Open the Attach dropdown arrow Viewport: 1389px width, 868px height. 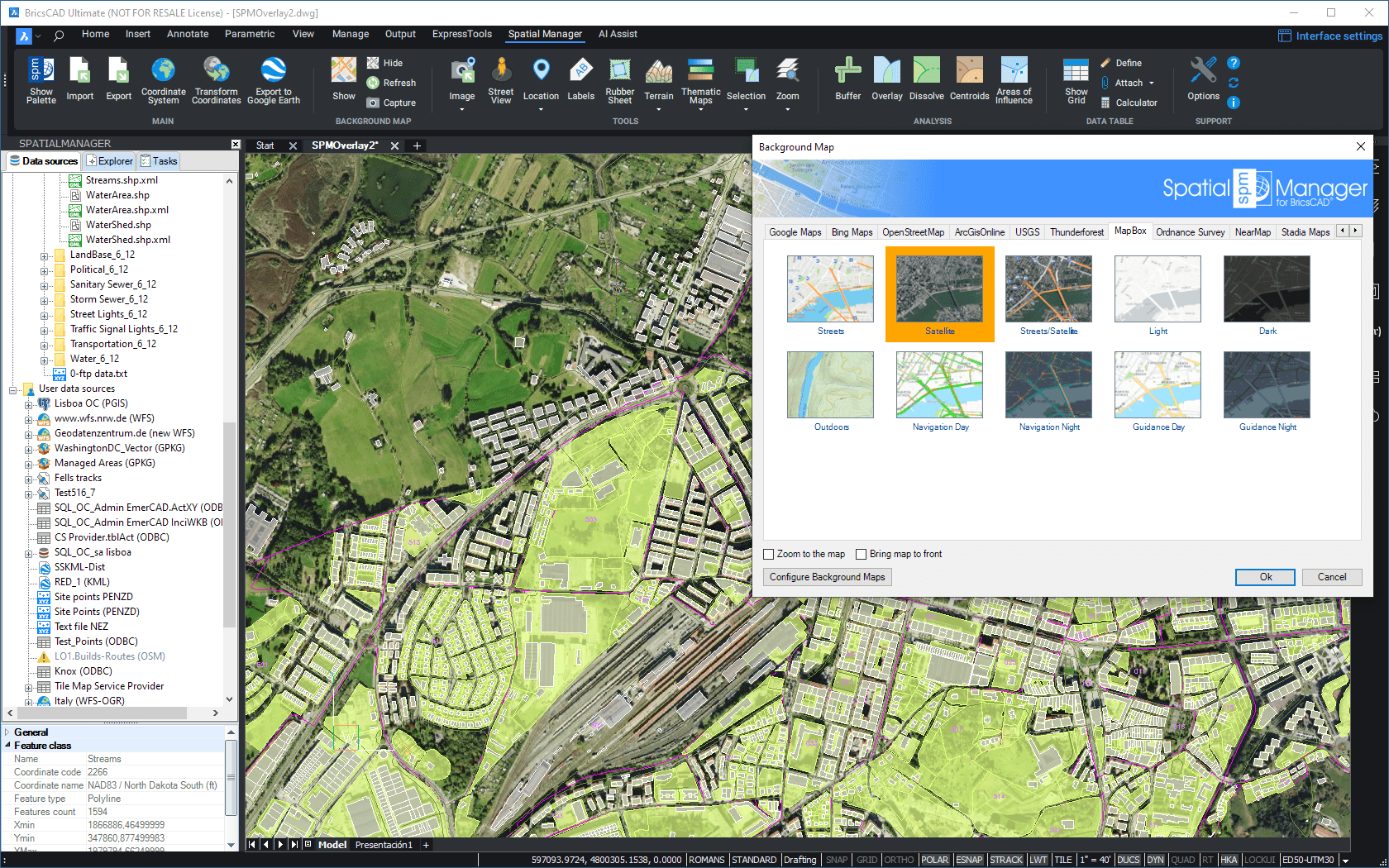tap(1151, 83)
